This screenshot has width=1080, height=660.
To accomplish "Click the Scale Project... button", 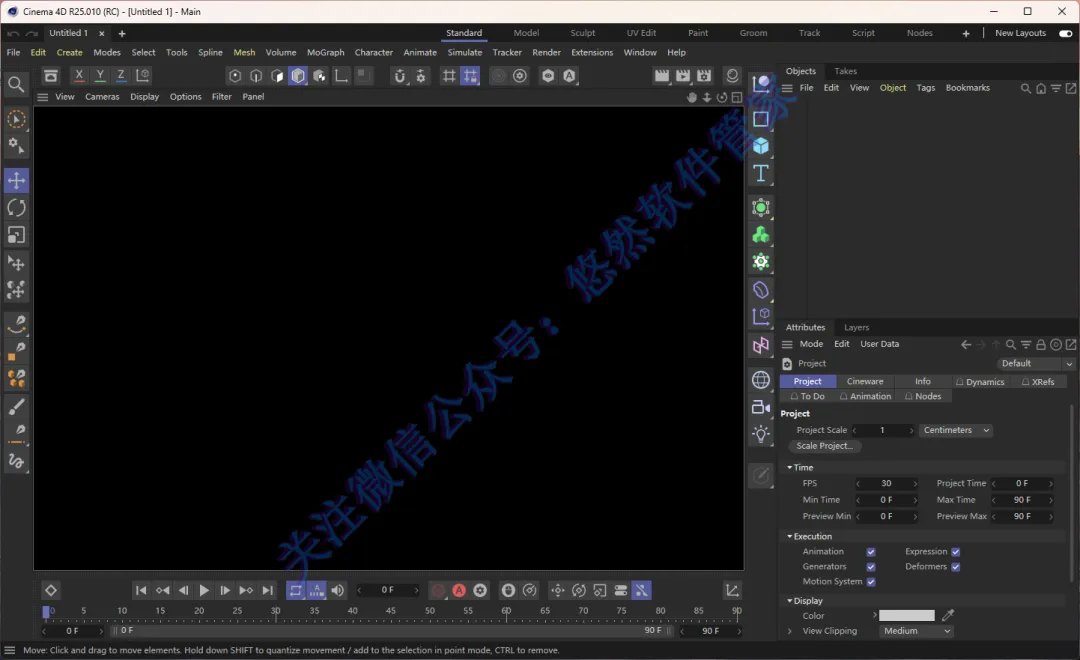I will (x=824, y=446).
